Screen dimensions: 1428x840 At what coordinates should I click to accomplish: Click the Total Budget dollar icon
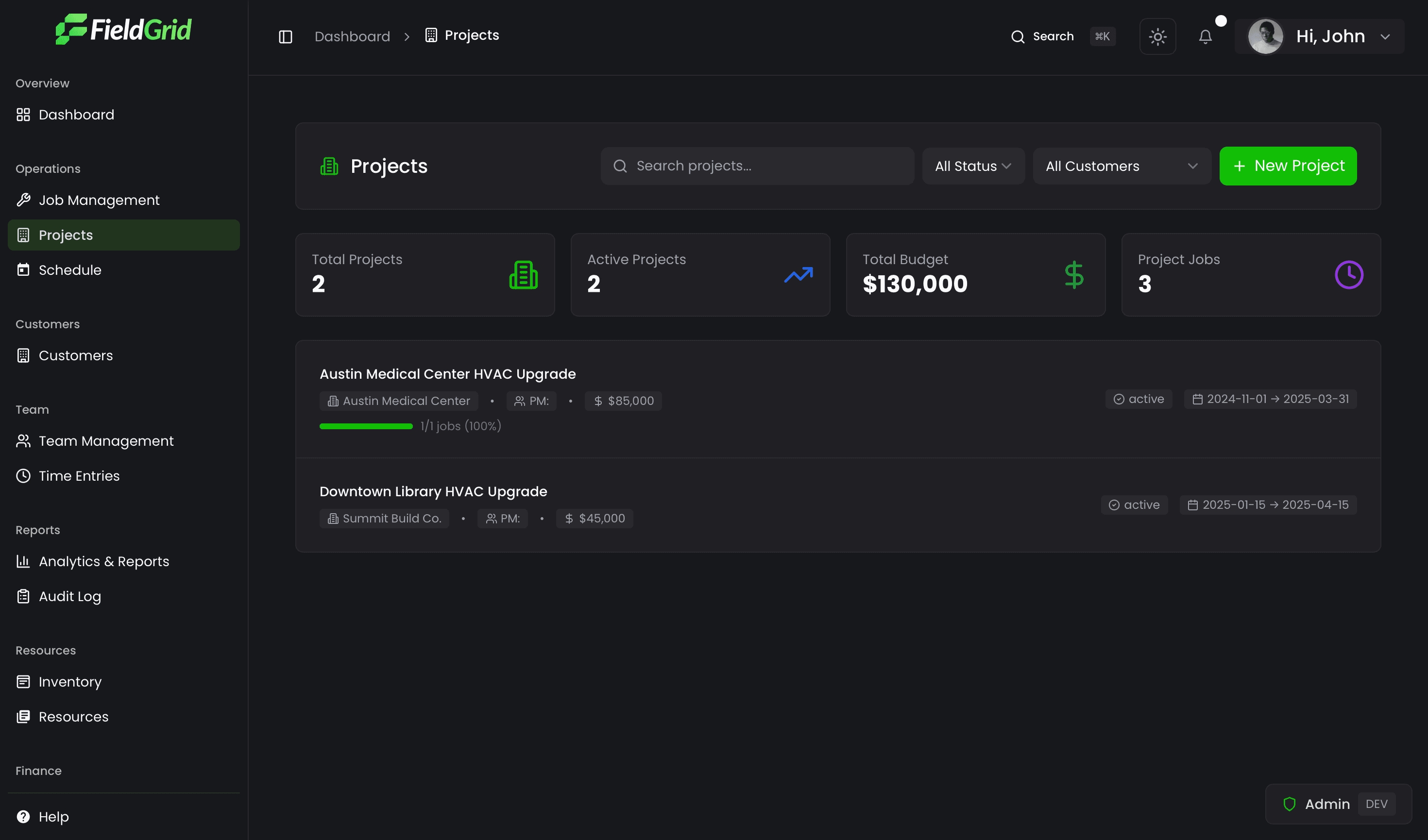tap(1074, 275)
